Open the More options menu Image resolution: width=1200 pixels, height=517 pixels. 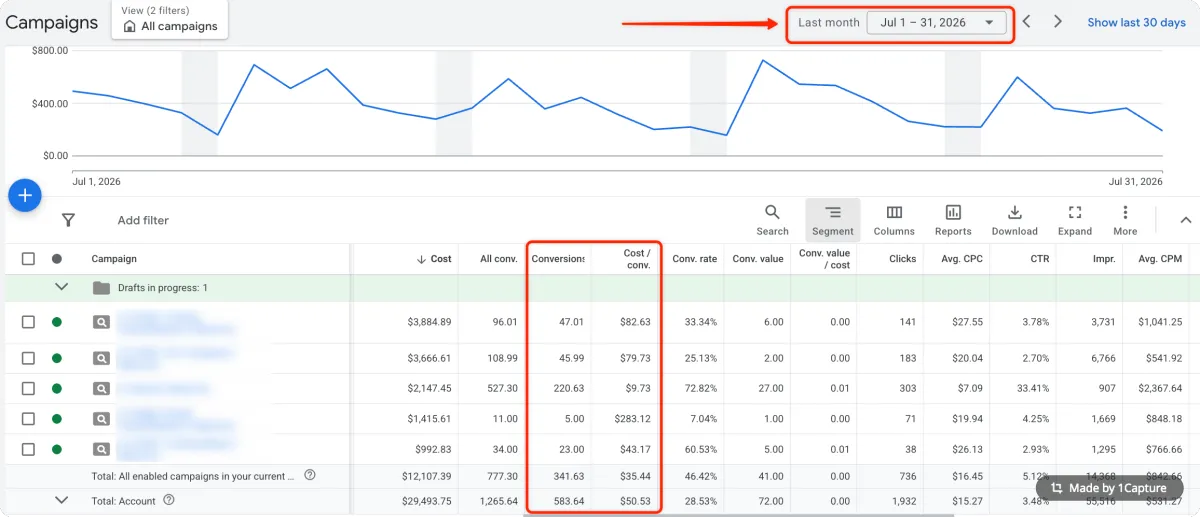pyautogui.click(x=1125, y=220)
